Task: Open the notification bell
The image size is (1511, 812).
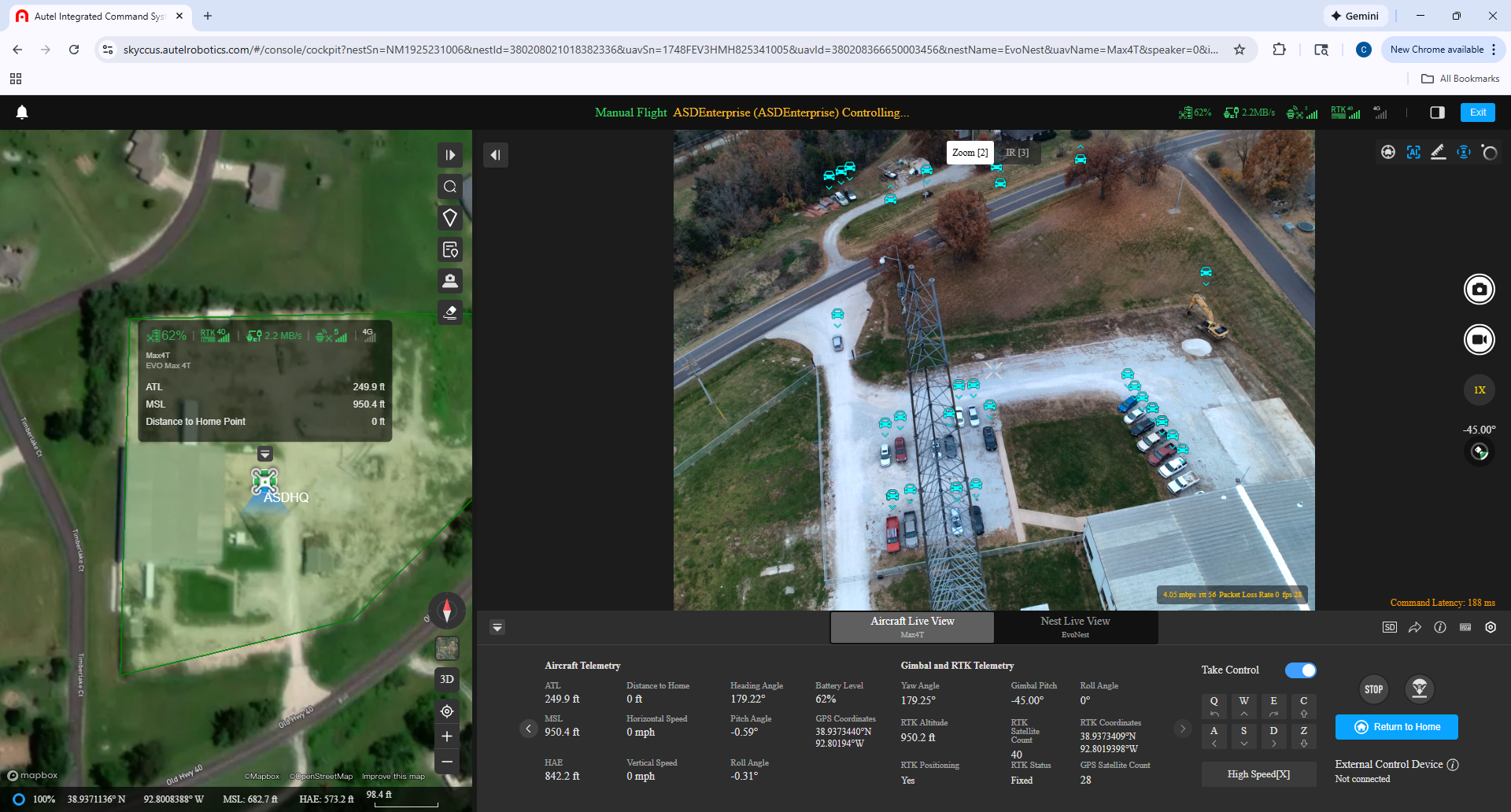Action: coord(22,113)
